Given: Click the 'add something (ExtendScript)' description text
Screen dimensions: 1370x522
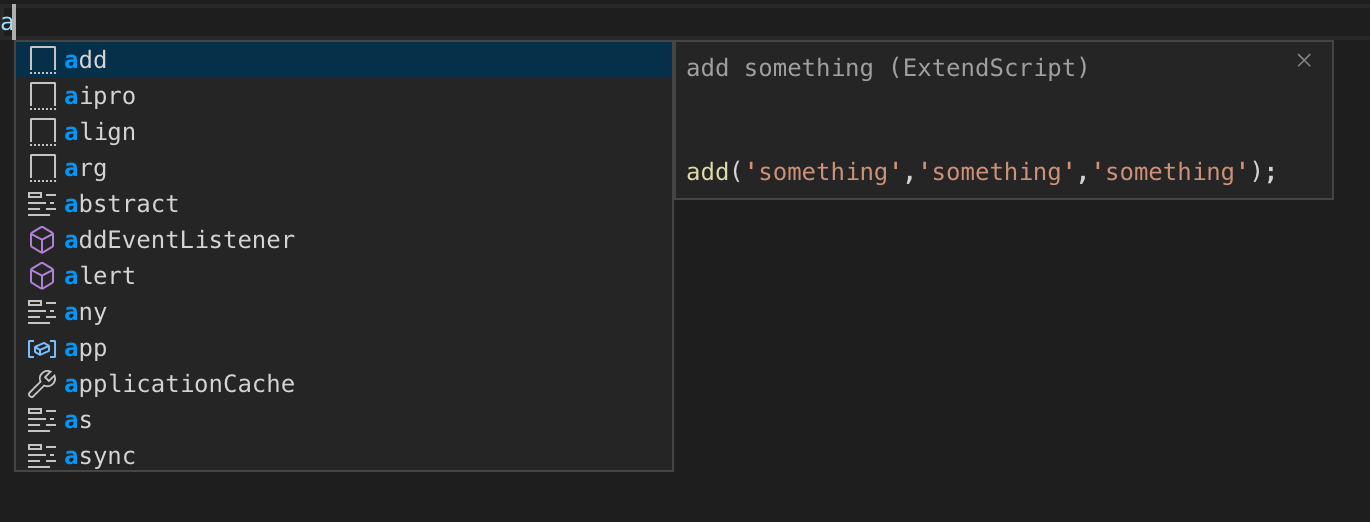Looking at the screenshot, I should pyautogui.click(x=887, y=68).
